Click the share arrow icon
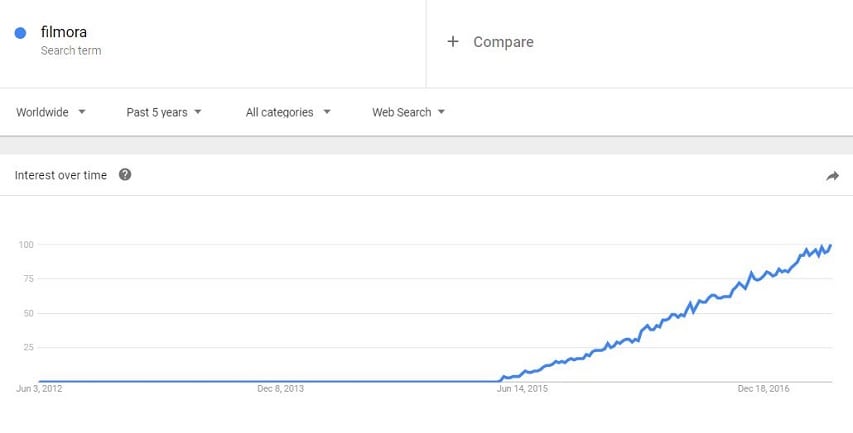The width and height of the screenshot is (853, 433). coord(832,176)
